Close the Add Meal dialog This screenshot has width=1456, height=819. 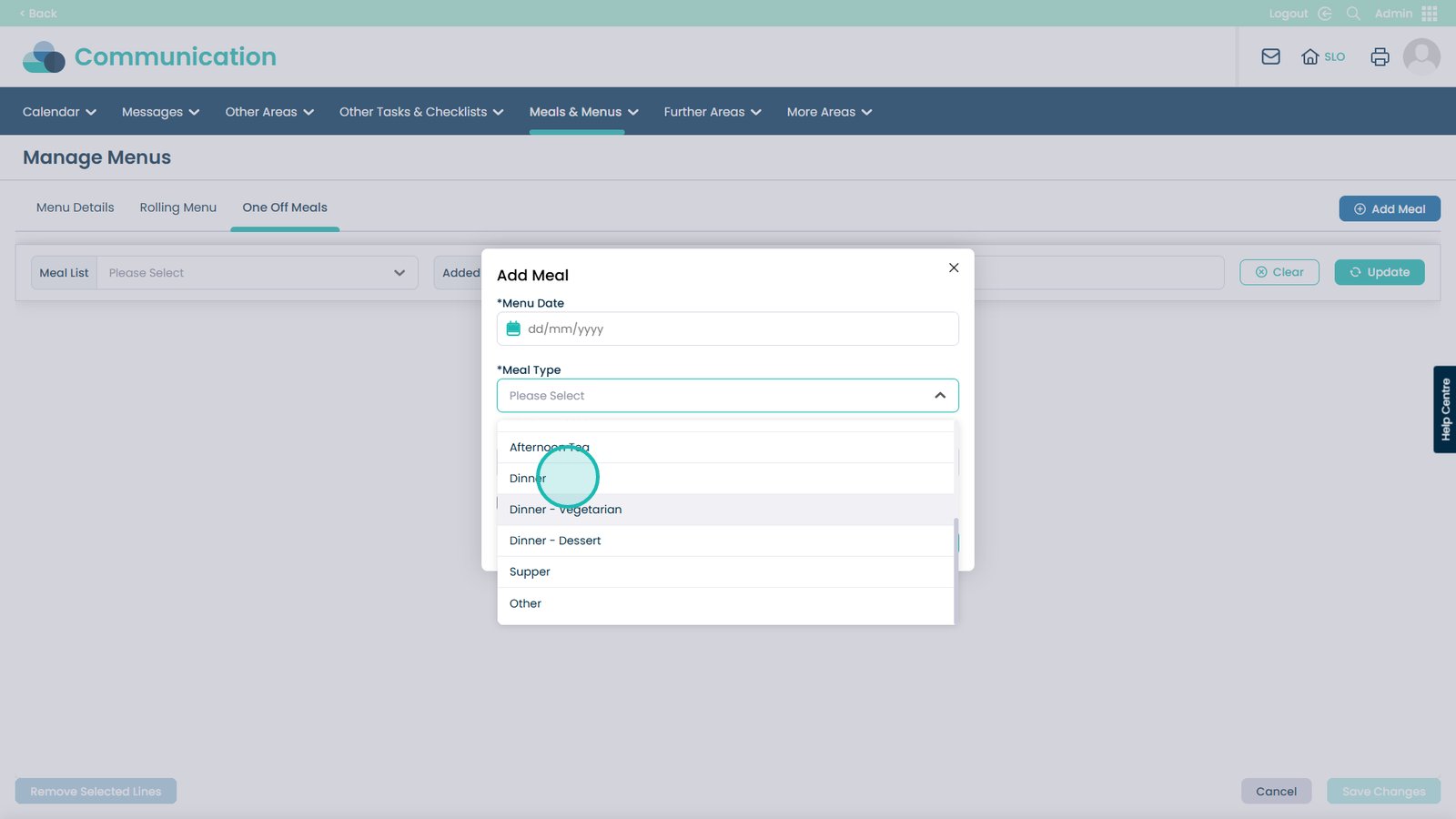click(x=954, y=268)
